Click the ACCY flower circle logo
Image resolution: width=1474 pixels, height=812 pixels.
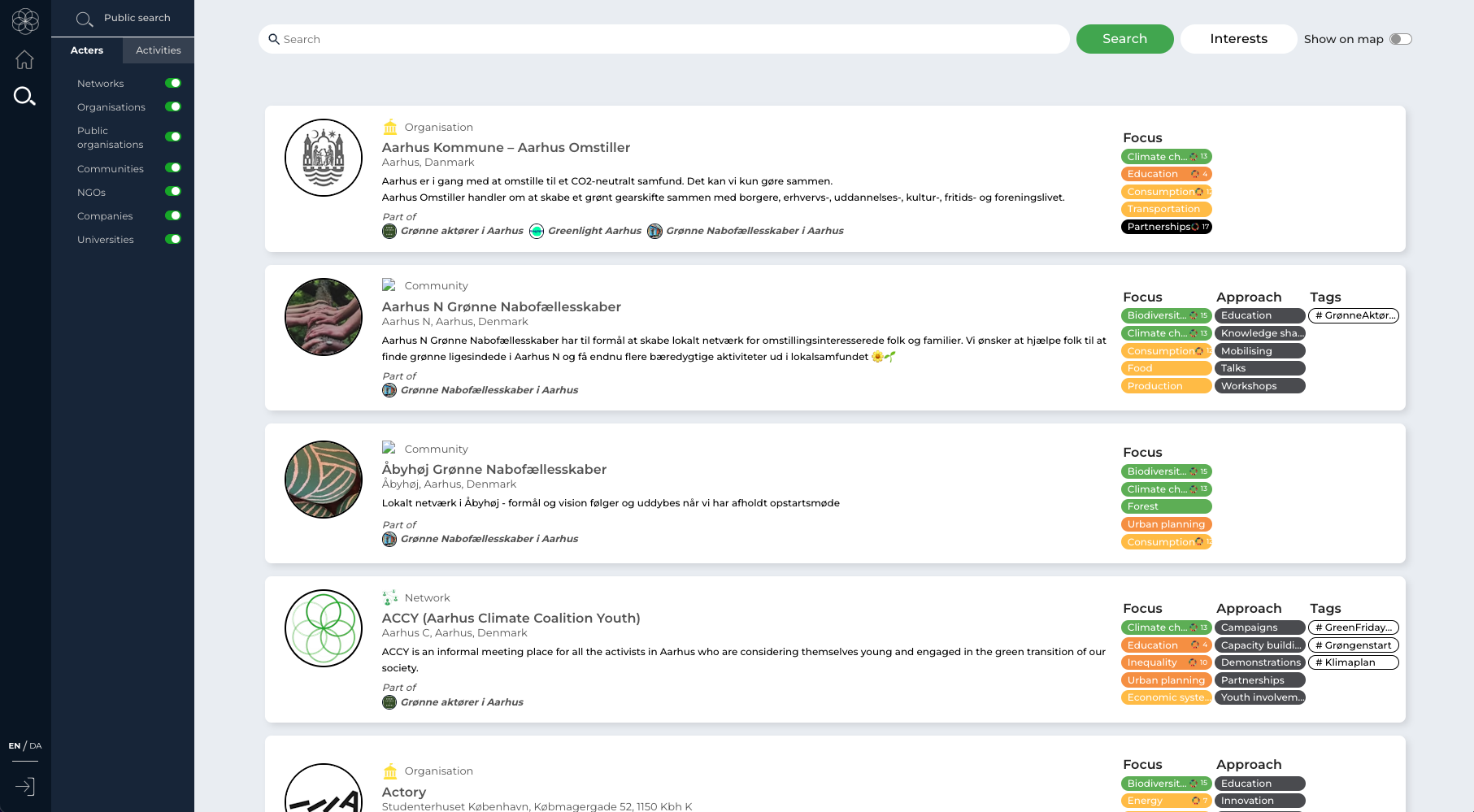click(x=324, y=627)
